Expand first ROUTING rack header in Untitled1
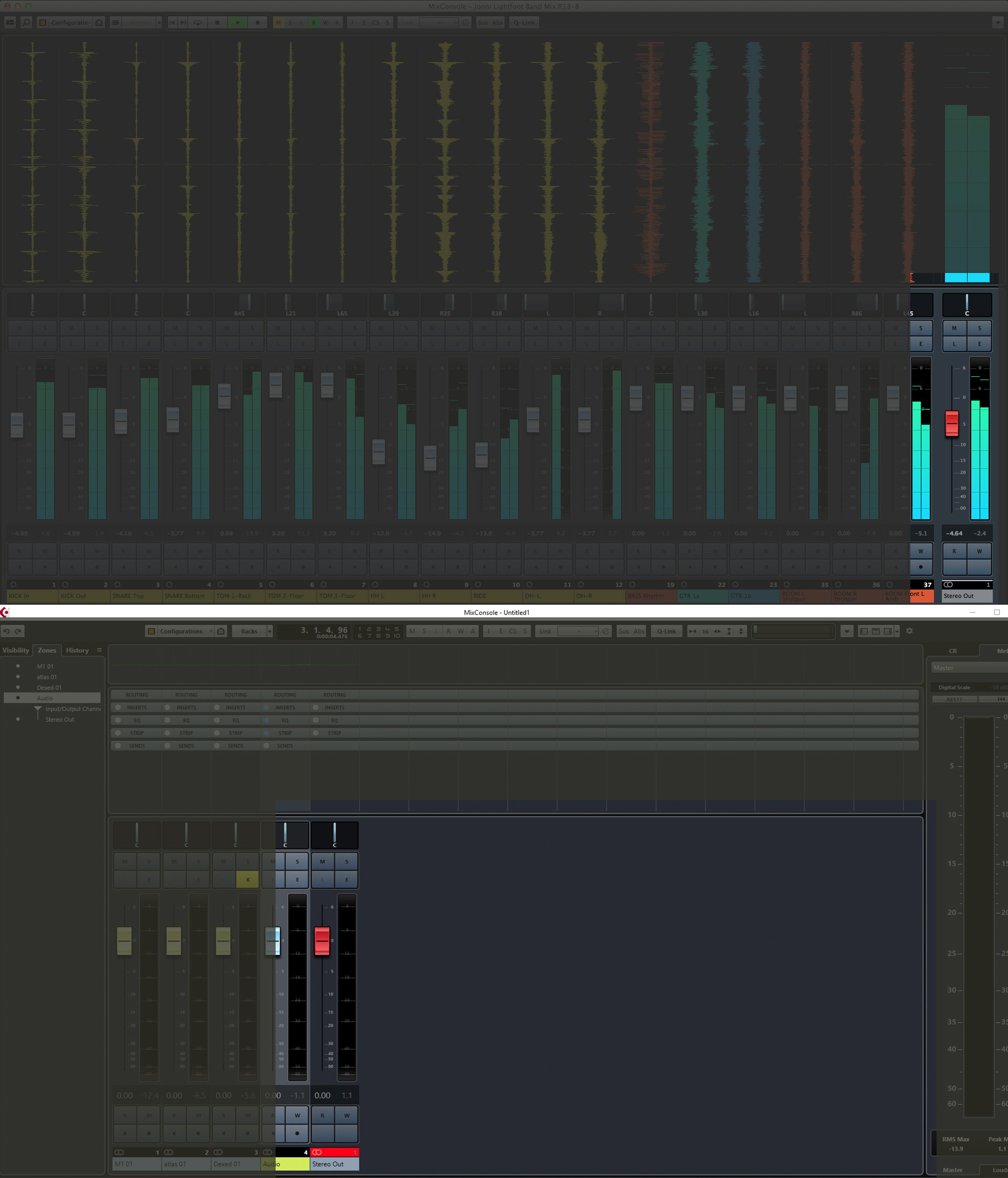 point(136,695)
